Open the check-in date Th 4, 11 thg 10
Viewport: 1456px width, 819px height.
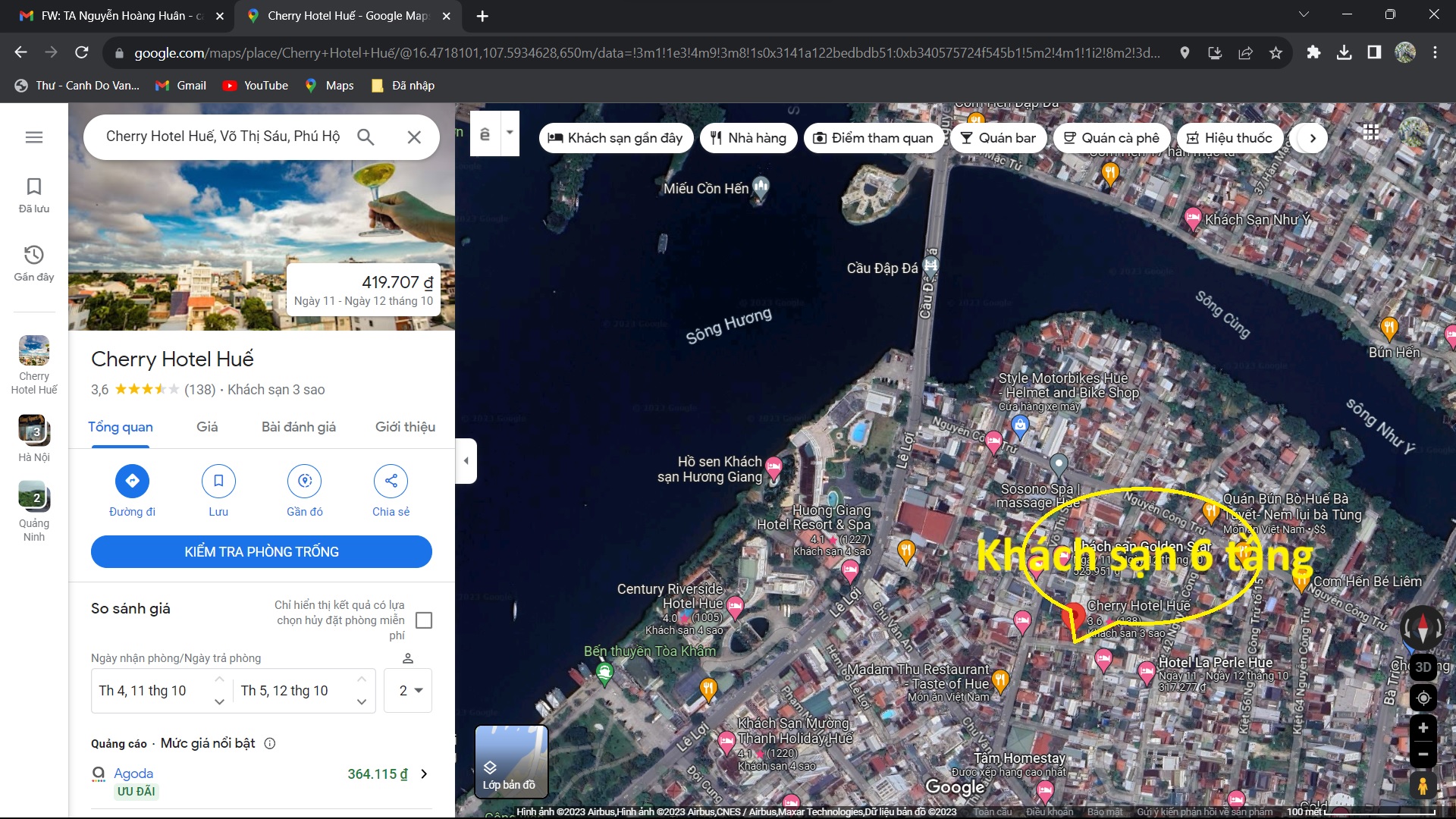(143, 691)
